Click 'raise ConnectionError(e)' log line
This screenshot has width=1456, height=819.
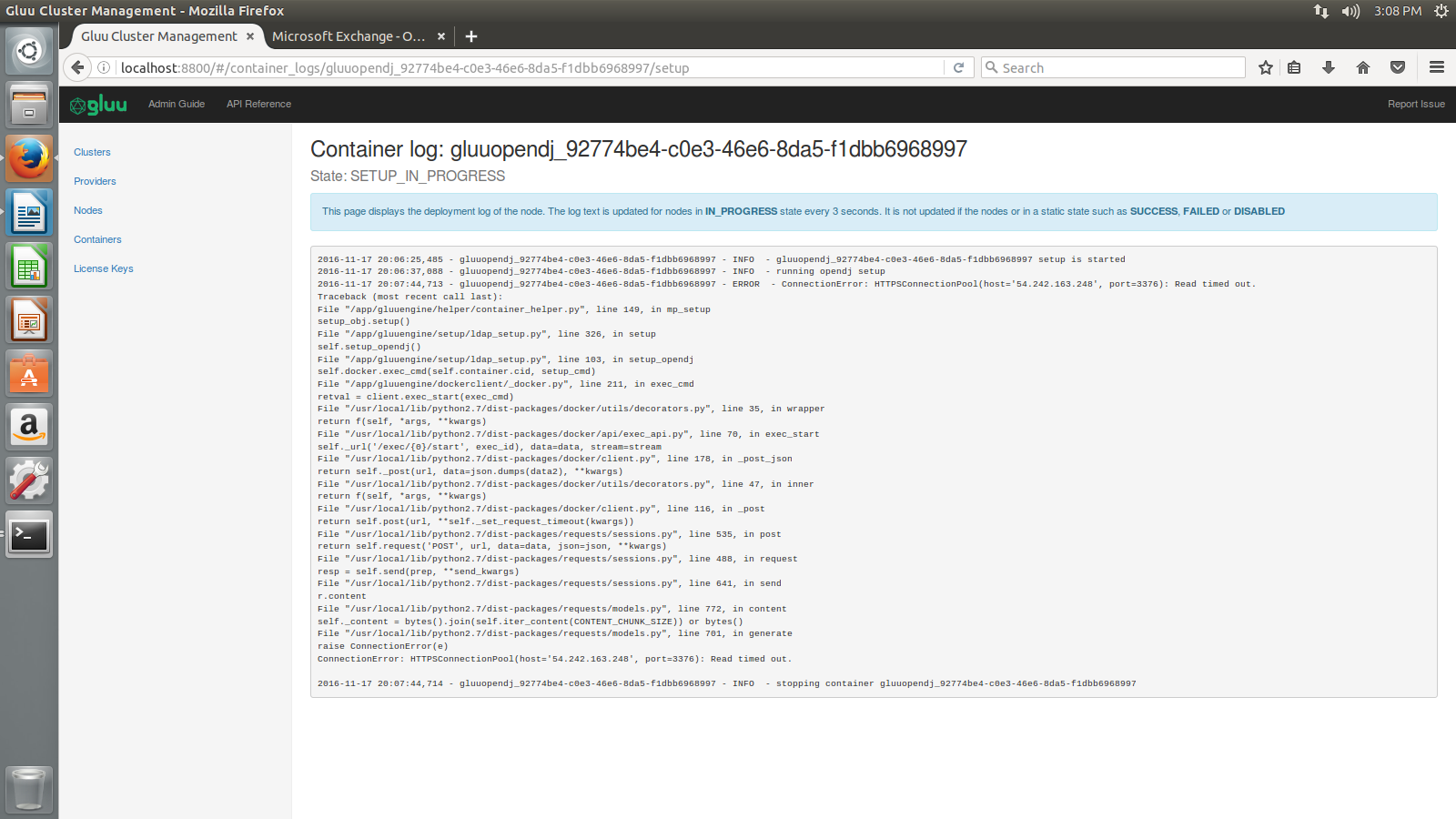click(x=383, y=646)
